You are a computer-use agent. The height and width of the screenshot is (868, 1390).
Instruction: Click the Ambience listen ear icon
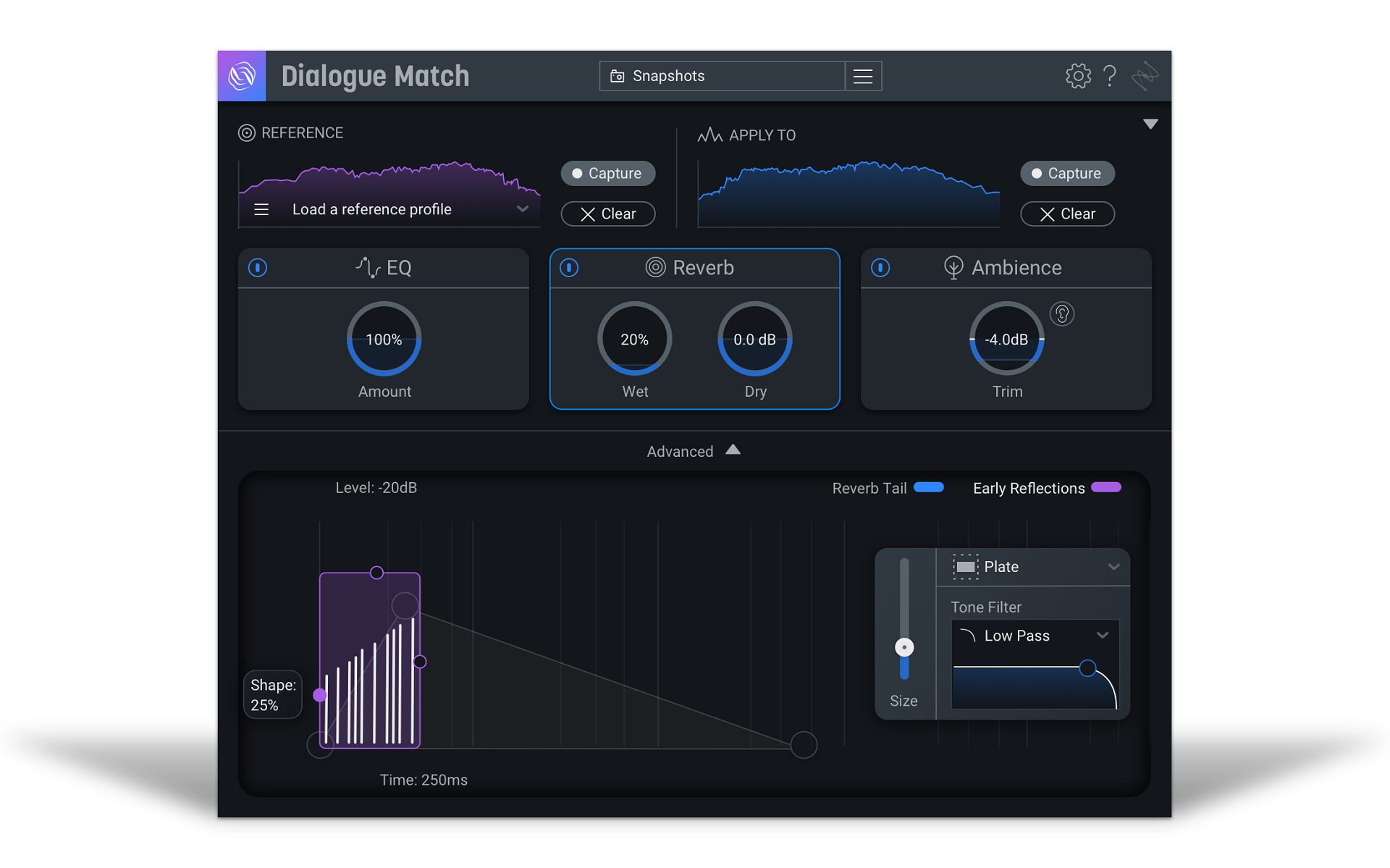1062,314
